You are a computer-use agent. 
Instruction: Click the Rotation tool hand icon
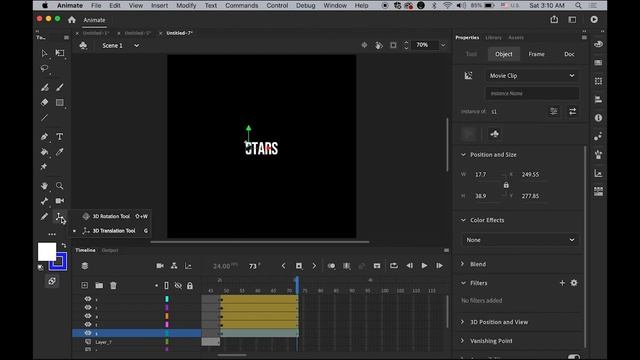379,45
